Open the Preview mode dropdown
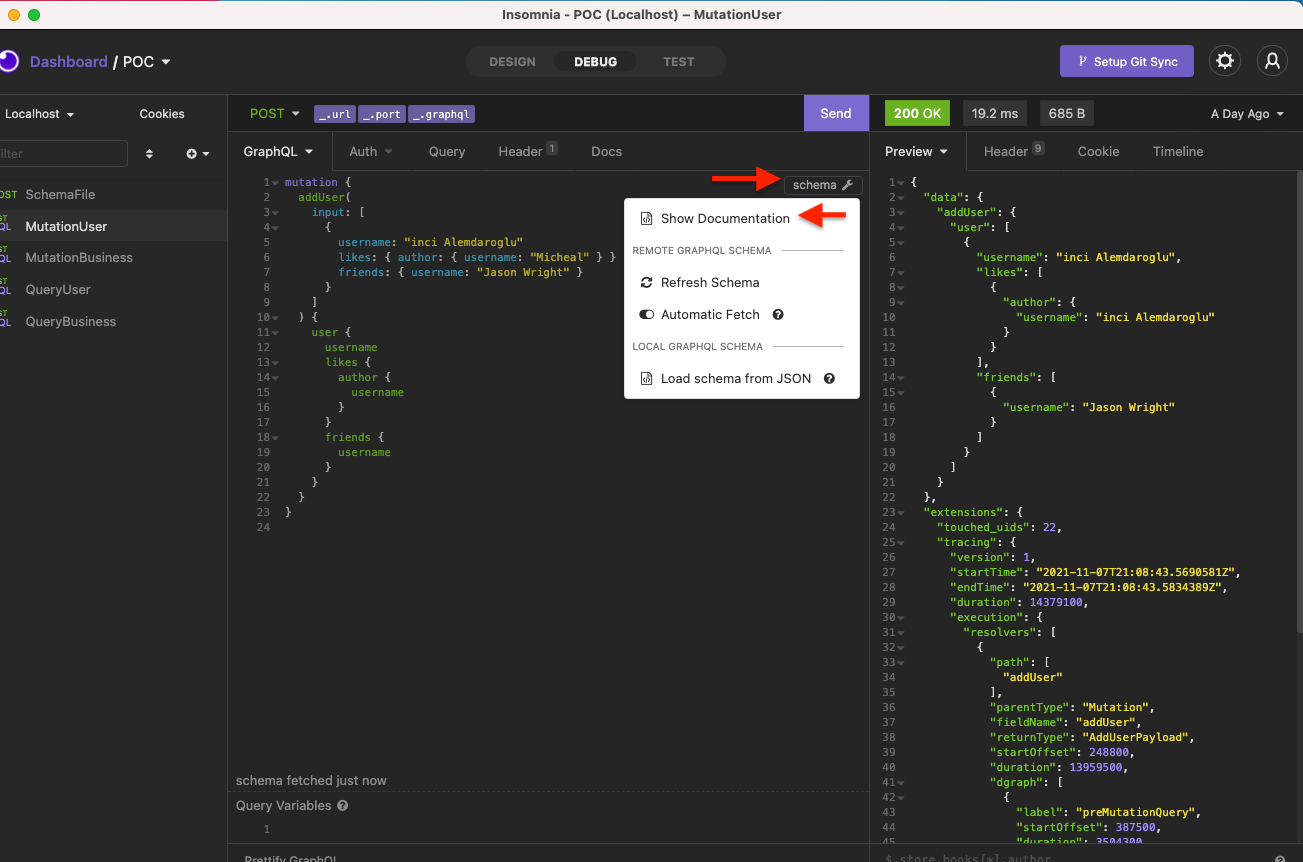Viewport: 1303px width, 862px height. click(x=915, y=151)
